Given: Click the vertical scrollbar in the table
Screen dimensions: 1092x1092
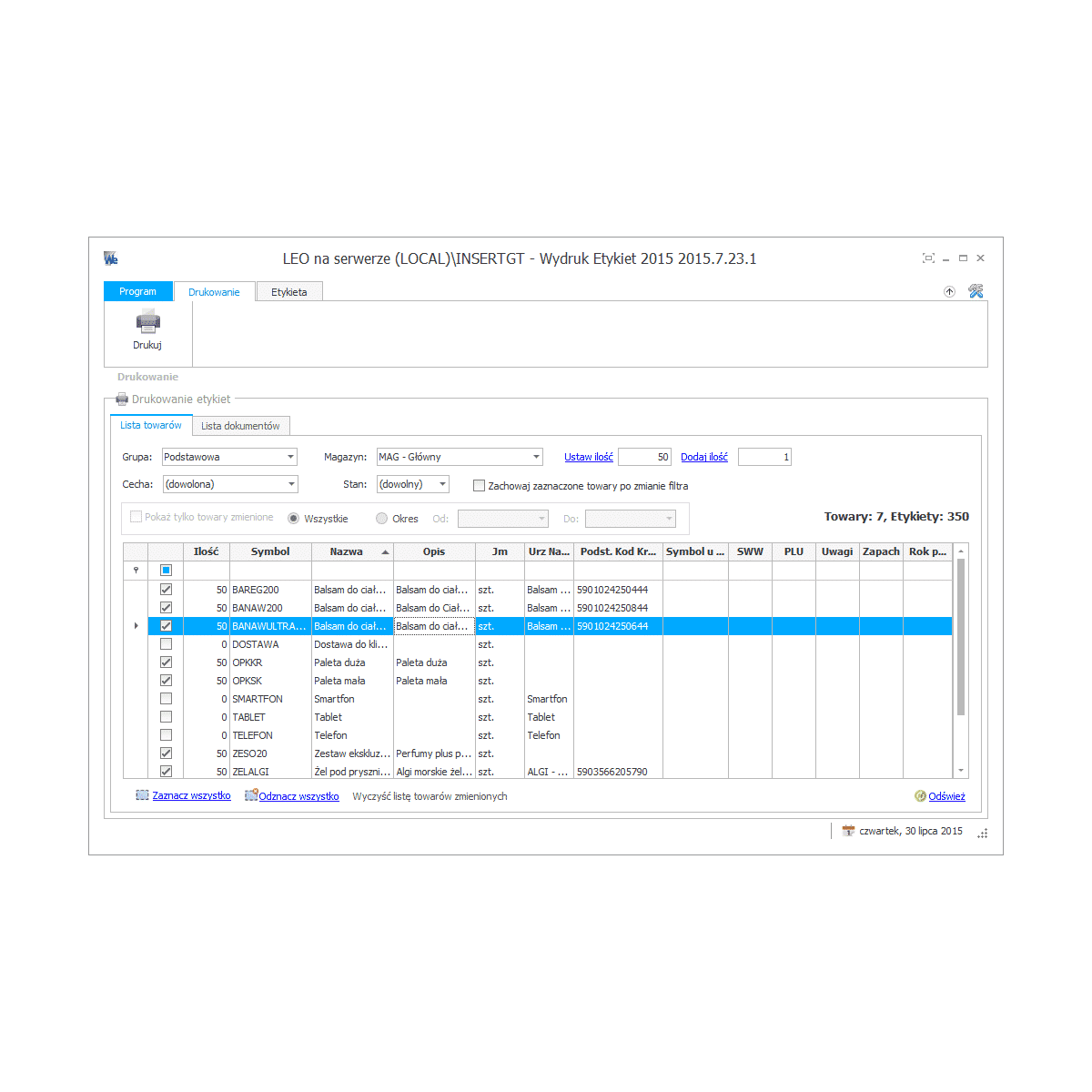Looking at the screenshot, I should point(961,637).
